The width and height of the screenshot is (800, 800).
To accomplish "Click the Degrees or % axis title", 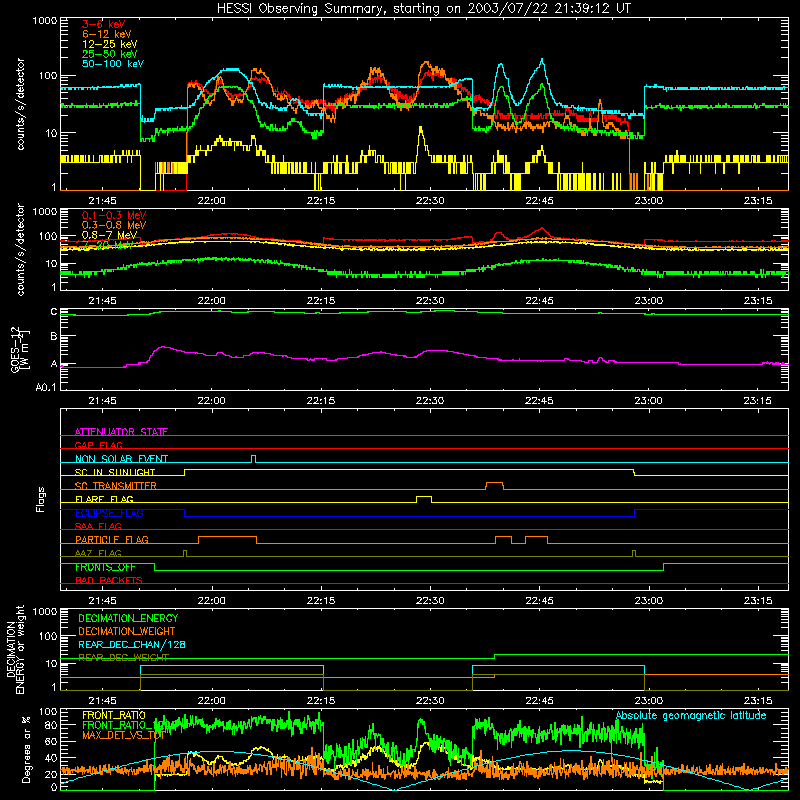I will coord(25,749).
